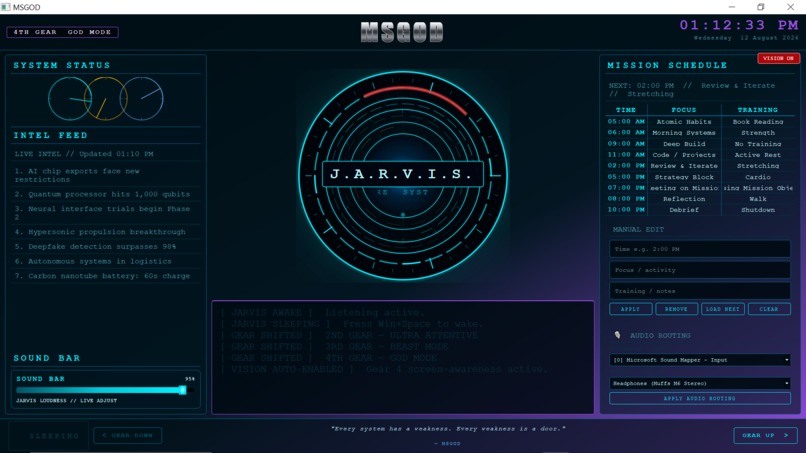Shift up with the GEAR UP button

(765, 435)
